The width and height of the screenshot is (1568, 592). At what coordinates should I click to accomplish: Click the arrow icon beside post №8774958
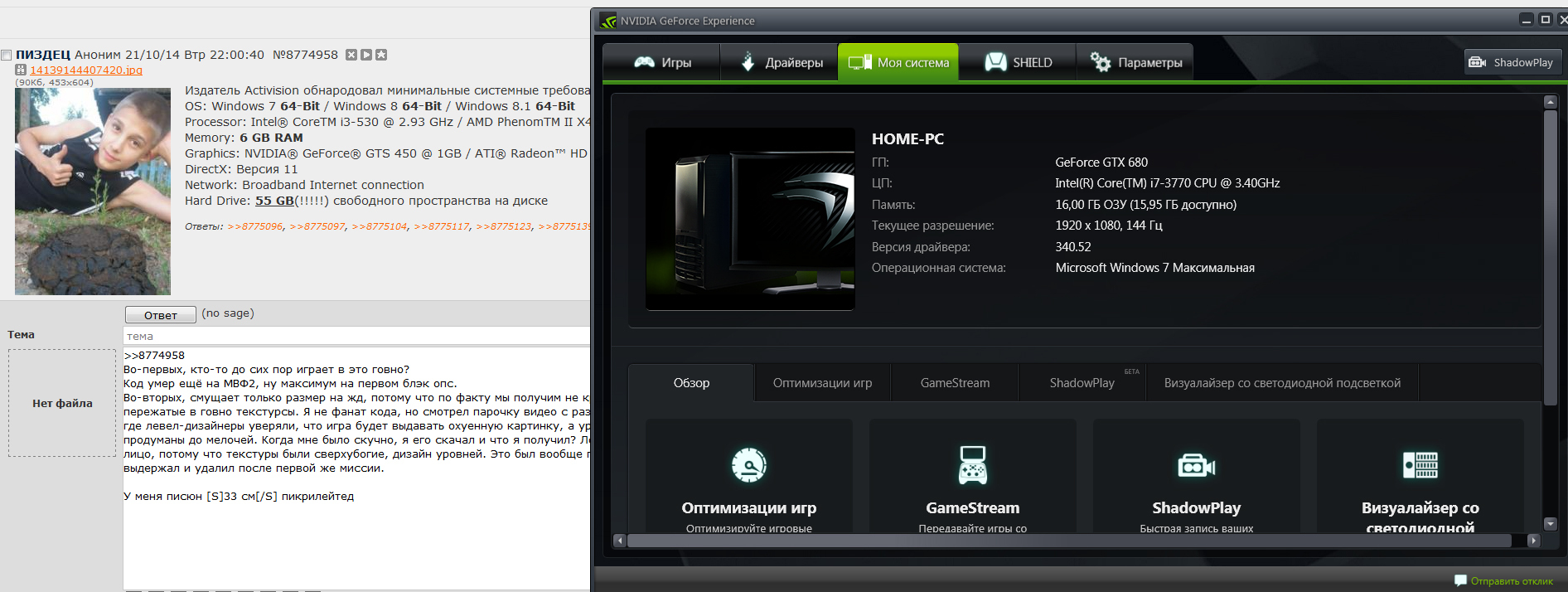(x=366, y=55)
